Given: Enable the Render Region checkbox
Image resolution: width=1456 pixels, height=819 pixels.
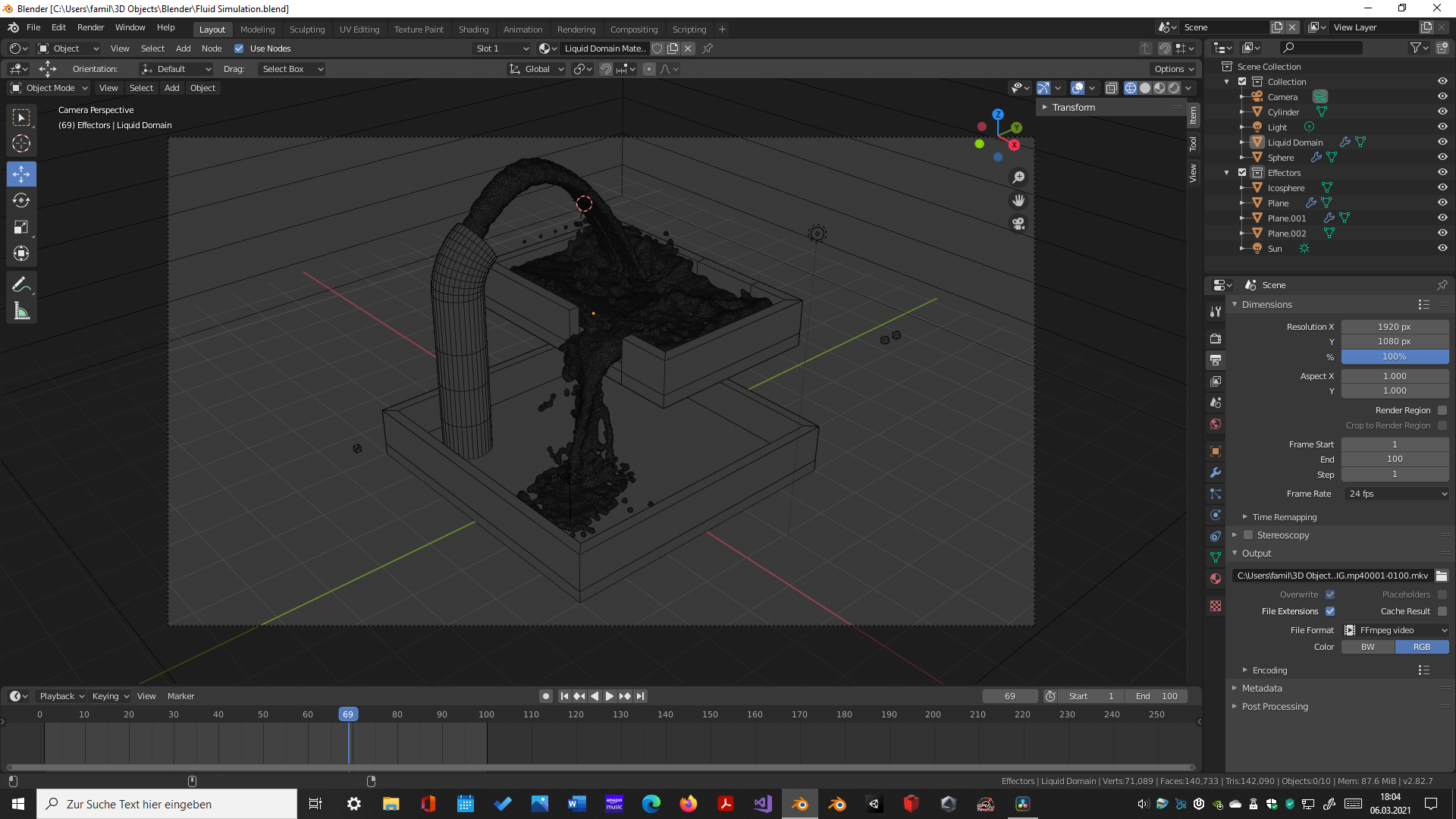Looking at the screenshot, I should pyautogui.click(x=1442, y=410).
